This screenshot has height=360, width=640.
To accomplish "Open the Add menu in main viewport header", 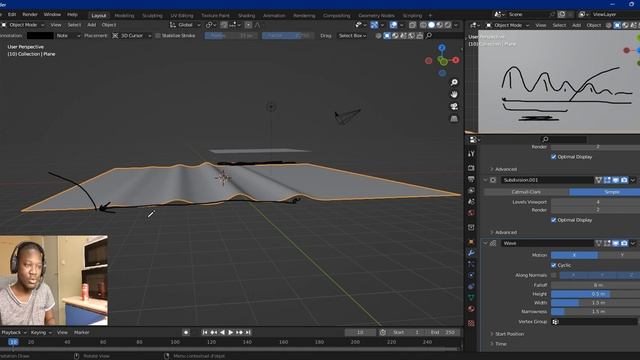I will (x=91, y=25).
